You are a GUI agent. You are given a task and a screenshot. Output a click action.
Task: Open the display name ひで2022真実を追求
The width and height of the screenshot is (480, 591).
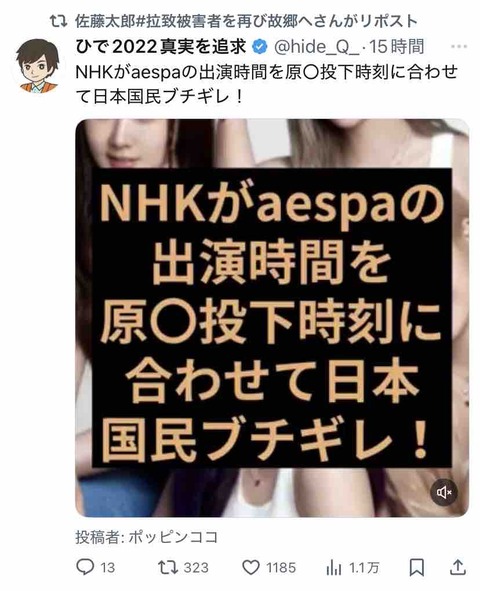click(x=161, y=47)
